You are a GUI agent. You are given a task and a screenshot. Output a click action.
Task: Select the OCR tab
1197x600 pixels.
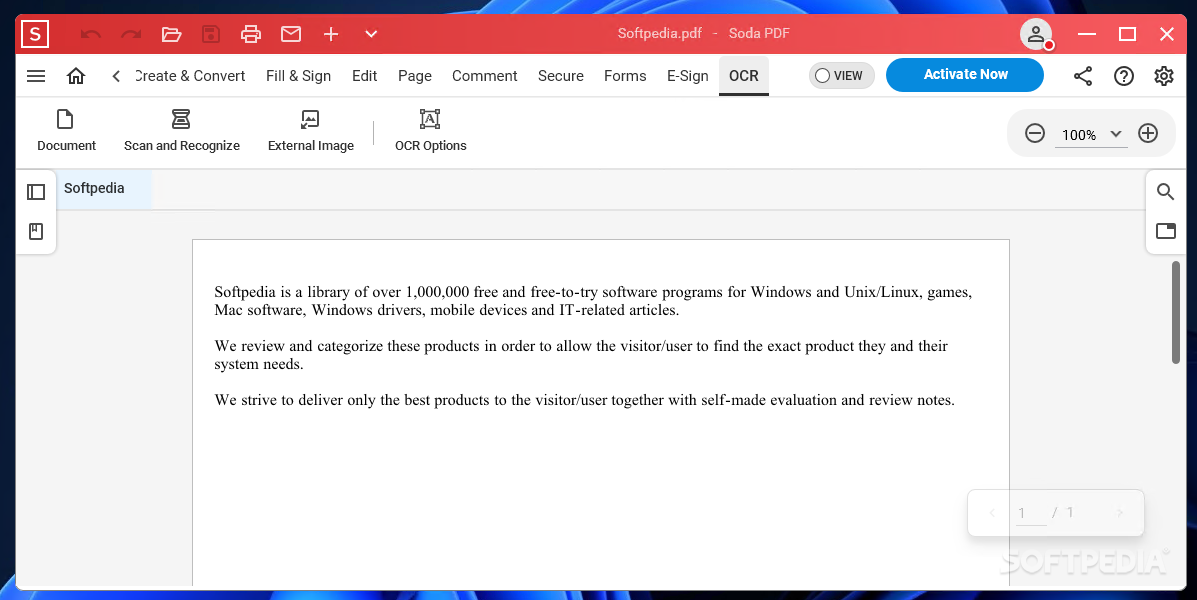coord(744,76)
